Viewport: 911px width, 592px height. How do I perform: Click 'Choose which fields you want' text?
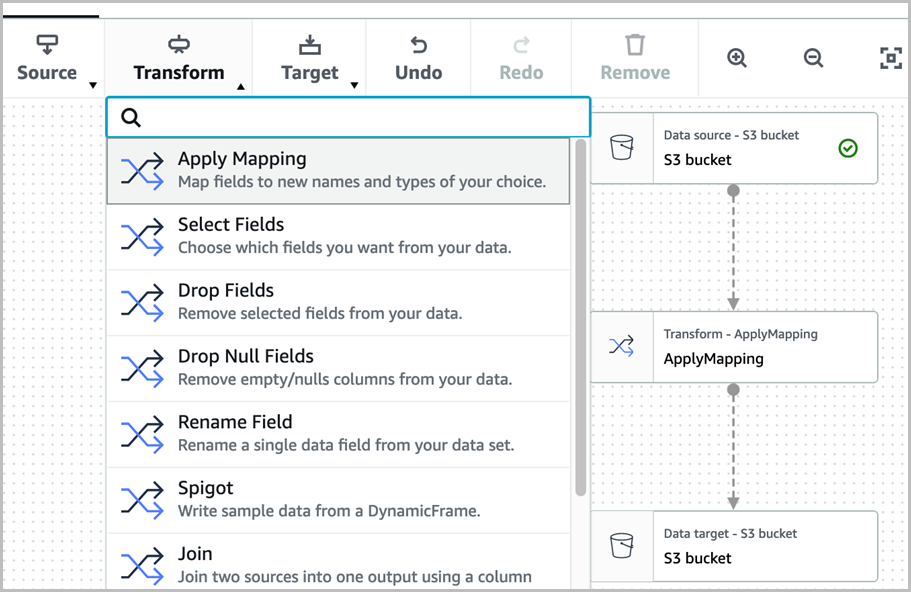coord(345,247)
